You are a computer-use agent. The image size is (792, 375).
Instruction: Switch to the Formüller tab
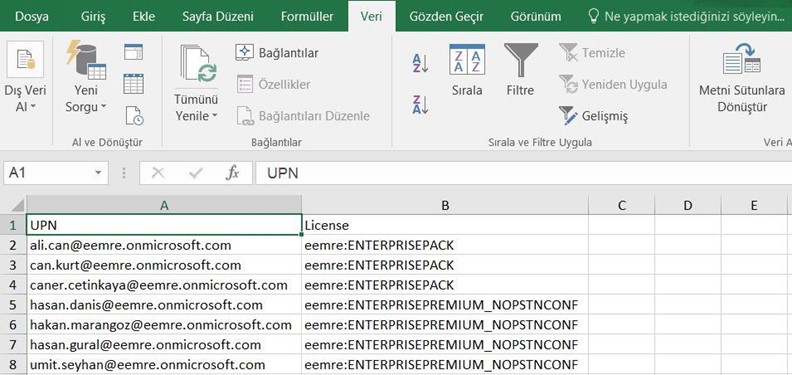tap(307, 17)
